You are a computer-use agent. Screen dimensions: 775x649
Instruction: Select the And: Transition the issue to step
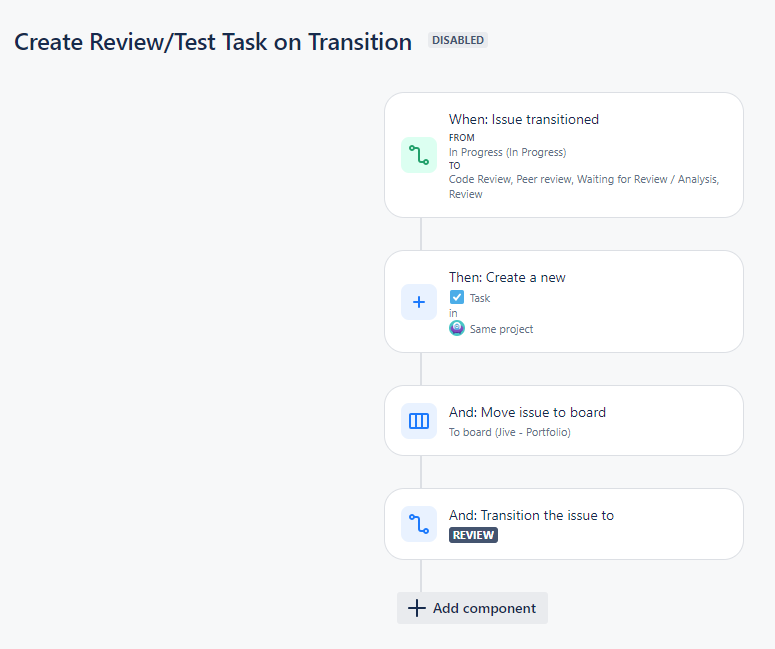coord(564,524)
